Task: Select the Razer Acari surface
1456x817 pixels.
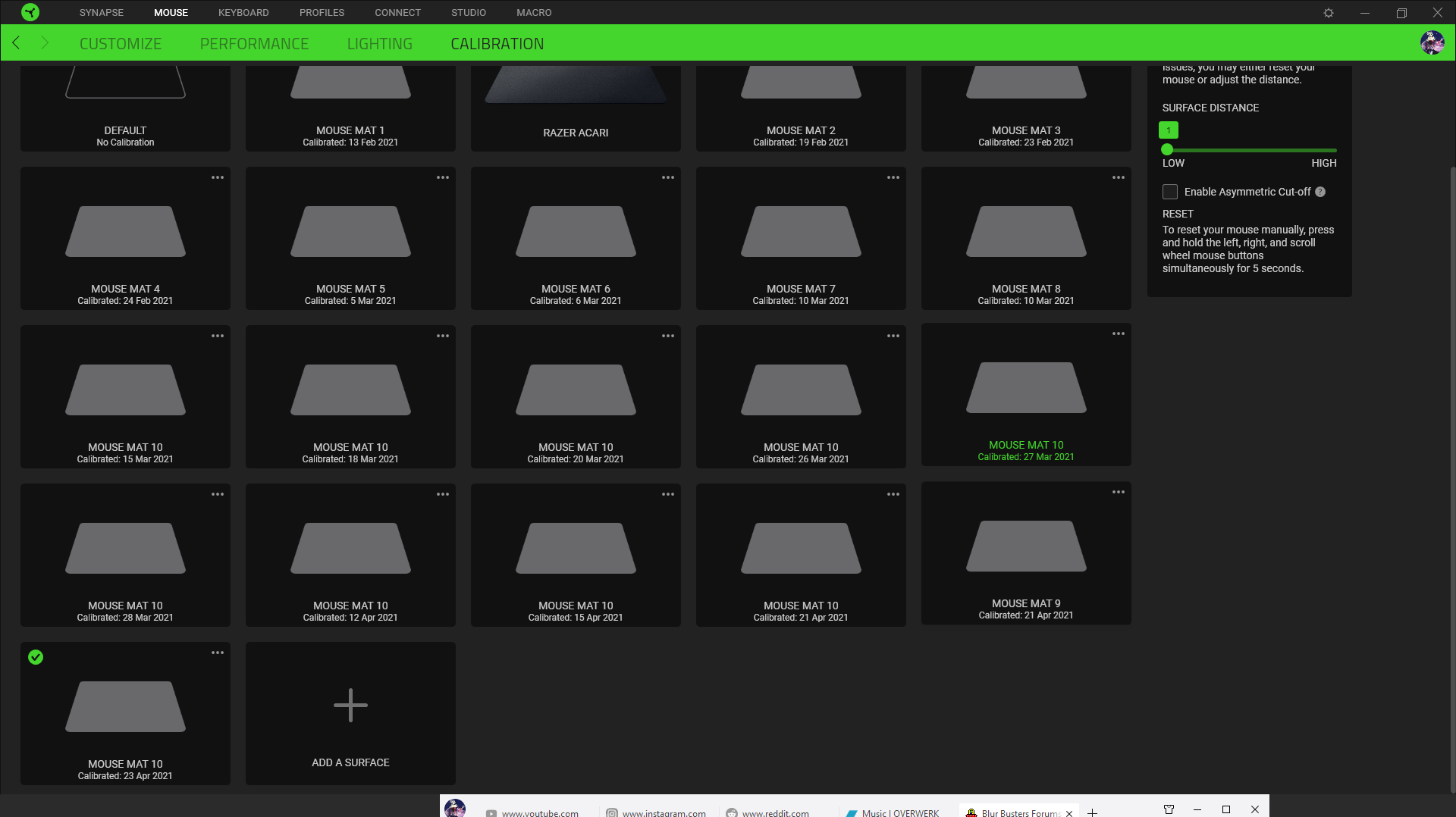Action: 576,106
